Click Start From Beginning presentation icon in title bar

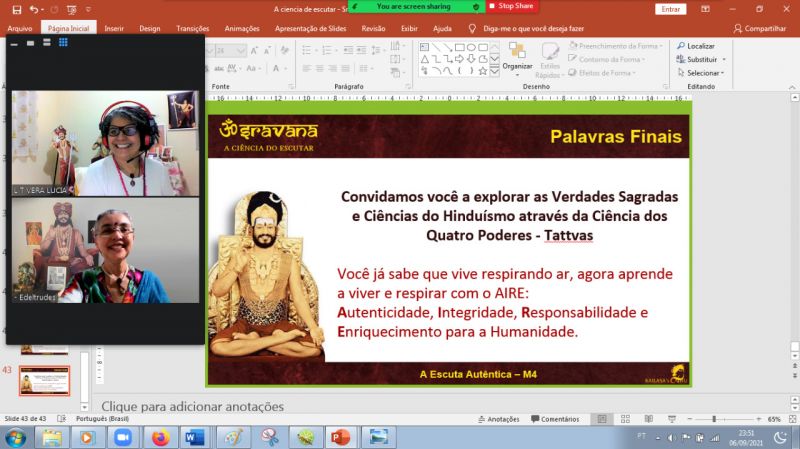[x=71, y=9]
